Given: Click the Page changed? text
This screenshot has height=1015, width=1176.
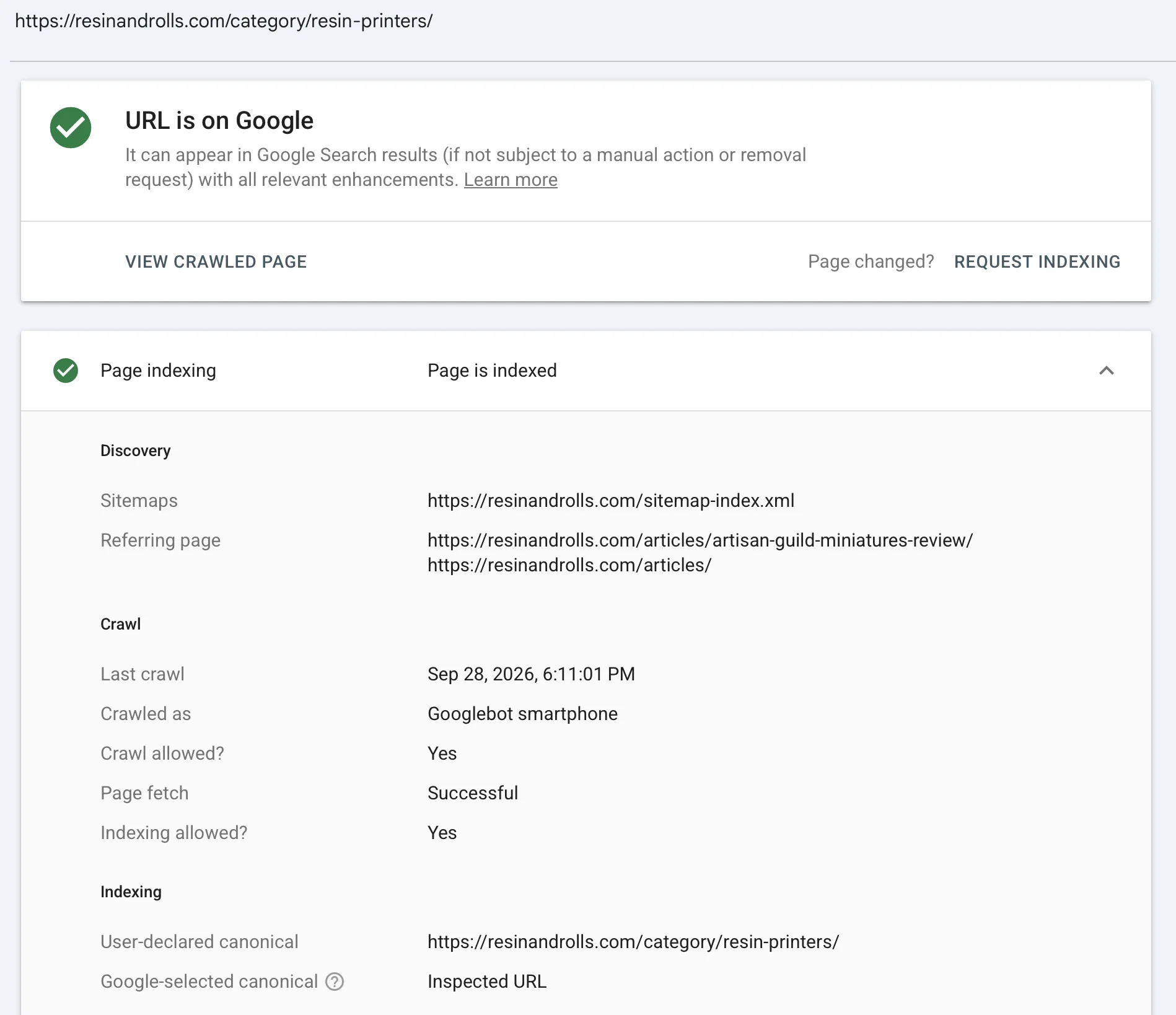Looking at the screenshot, I should coord(871,261).
